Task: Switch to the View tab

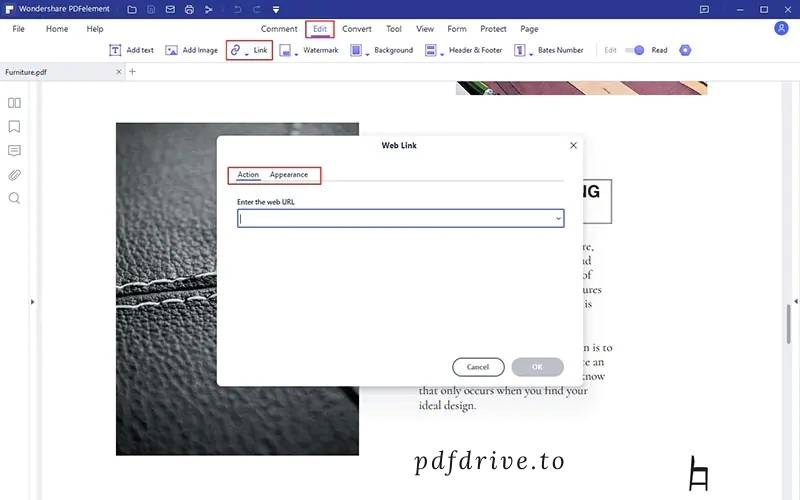Action: pyautogui.click(x=424, y=29)
